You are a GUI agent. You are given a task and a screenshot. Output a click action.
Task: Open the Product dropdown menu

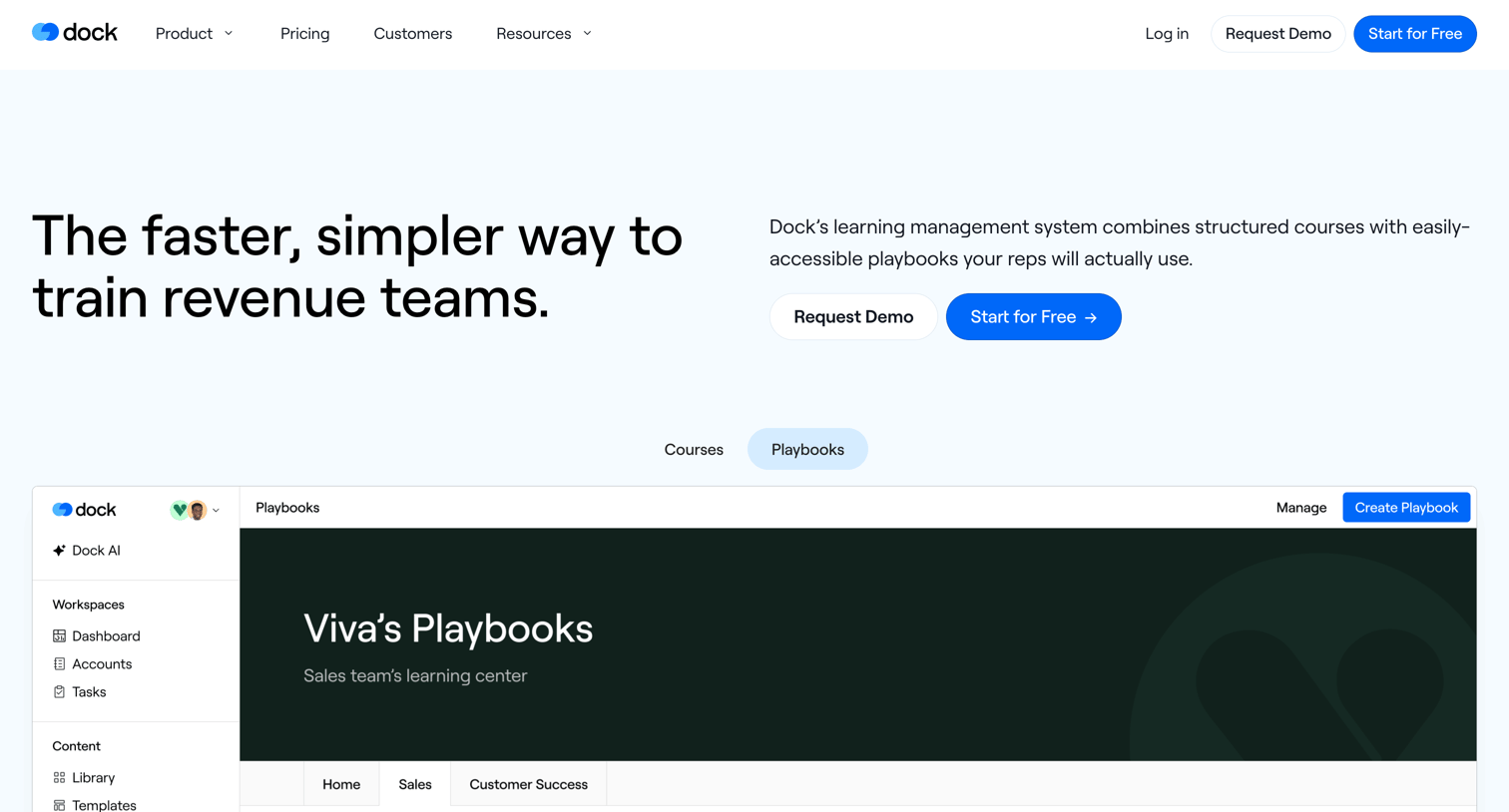[x=195, y=34]
